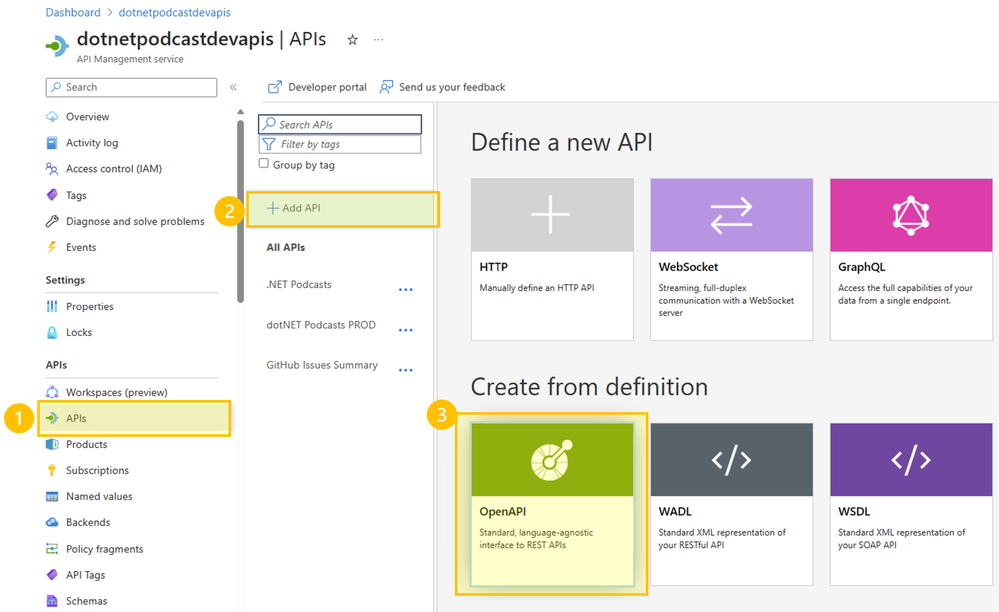The height and width of the screenshot is (612, 999).
Task: Click the favorite star icon beside APIs title
Action: pos(352,39)
